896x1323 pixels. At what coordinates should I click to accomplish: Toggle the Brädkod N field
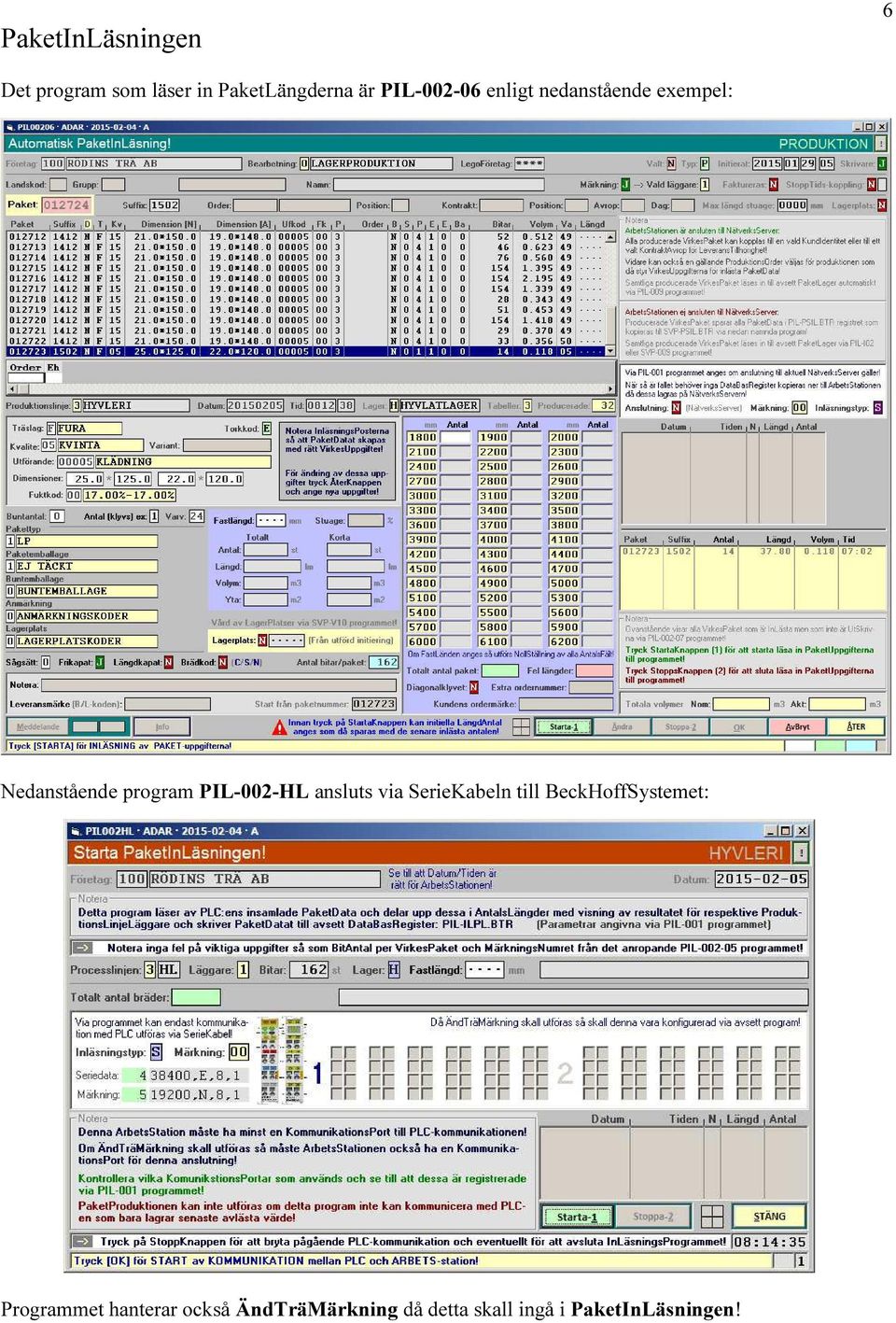pyautogui.click(x=222, y=662)
